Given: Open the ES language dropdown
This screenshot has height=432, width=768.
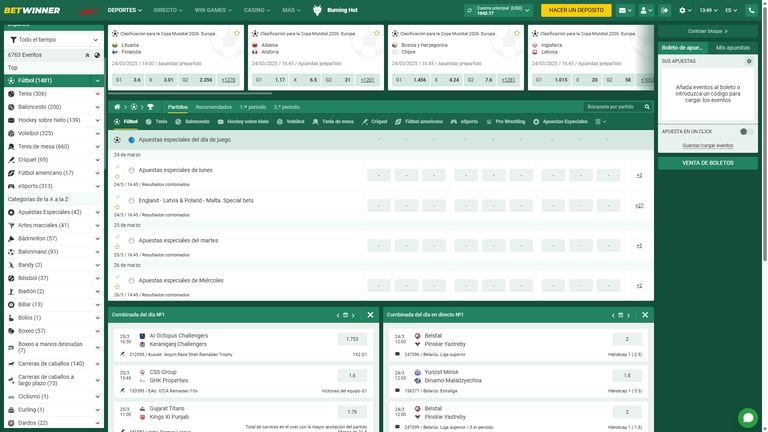Looking at the screenshot, I should coord(731,10).
